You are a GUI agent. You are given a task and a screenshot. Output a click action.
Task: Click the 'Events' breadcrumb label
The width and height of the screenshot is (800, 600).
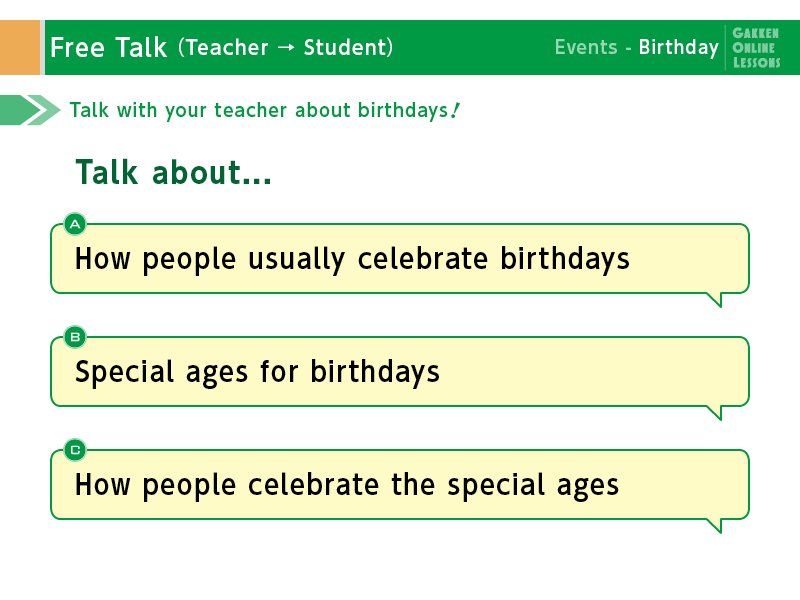[x=586, y=47]
